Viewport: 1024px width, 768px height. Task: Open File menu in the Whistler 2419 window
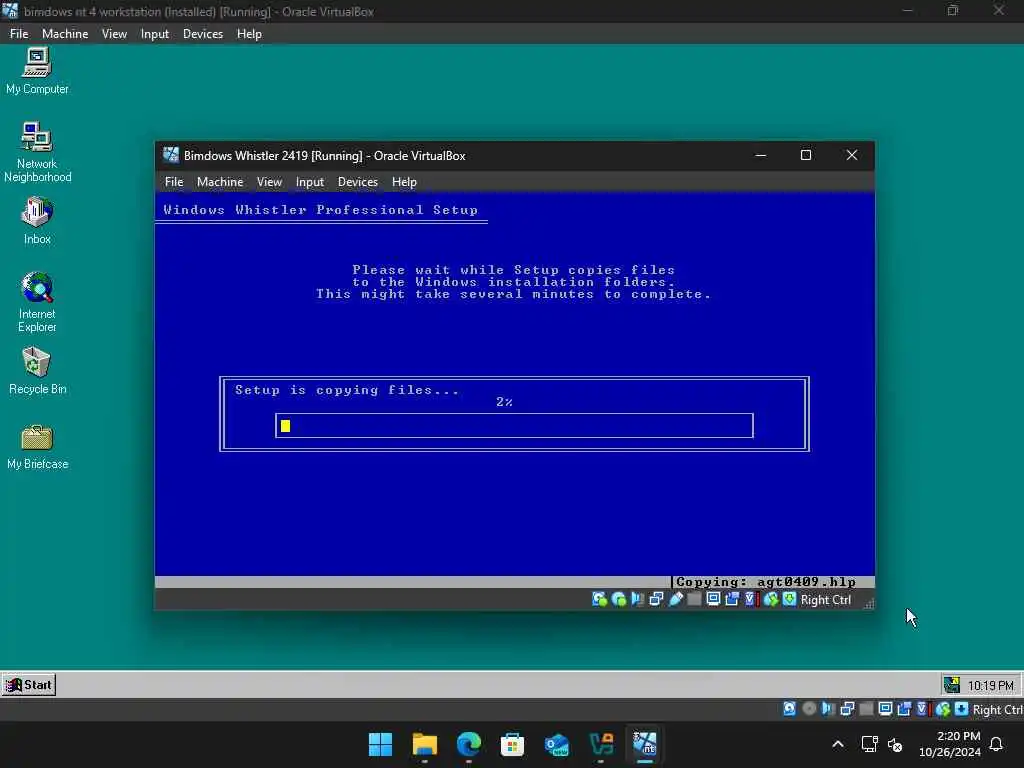pyautogui.click(x=174, y=182)
